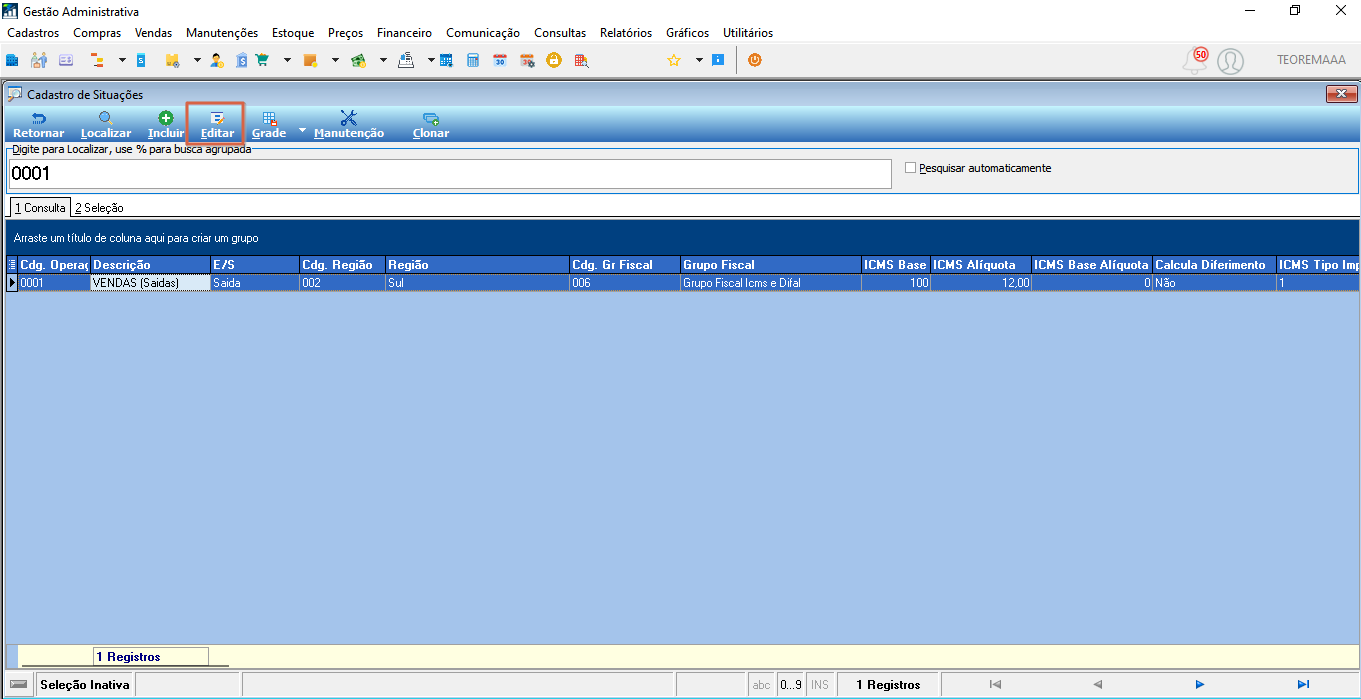The image size is (1361, 699).
Task: Click the dollar price tag icon
Action: coord(241,60)
